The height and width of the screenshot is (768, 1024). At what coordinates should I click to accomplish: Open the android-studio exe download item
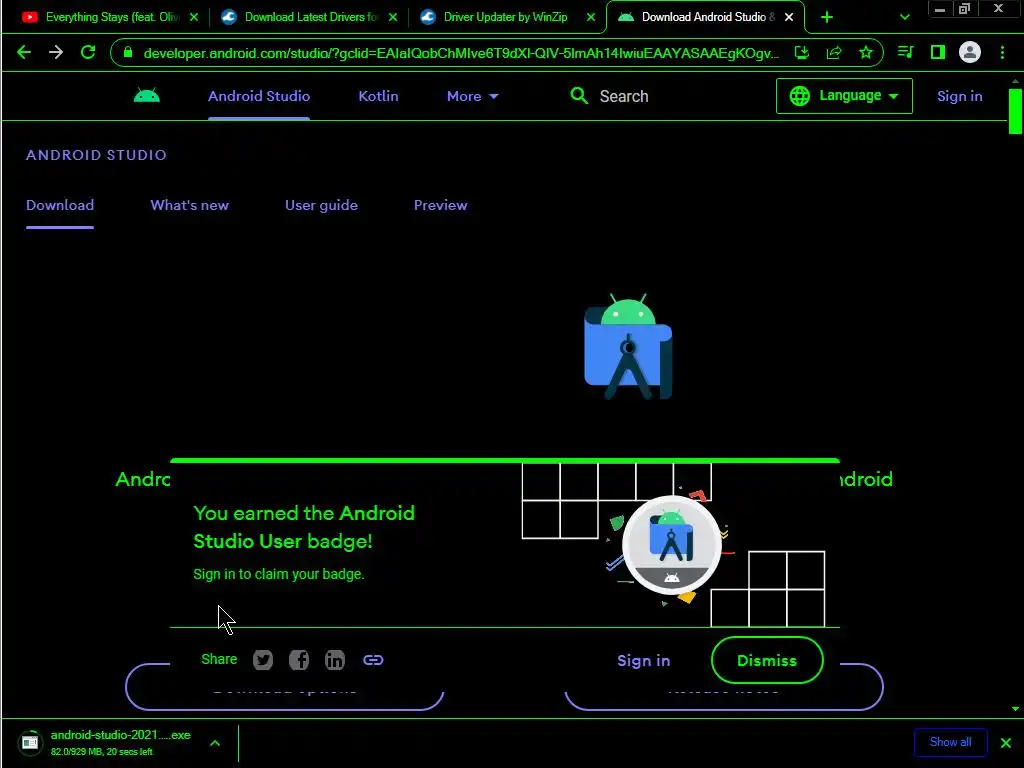pyautogui.click(x=120, y=743)
